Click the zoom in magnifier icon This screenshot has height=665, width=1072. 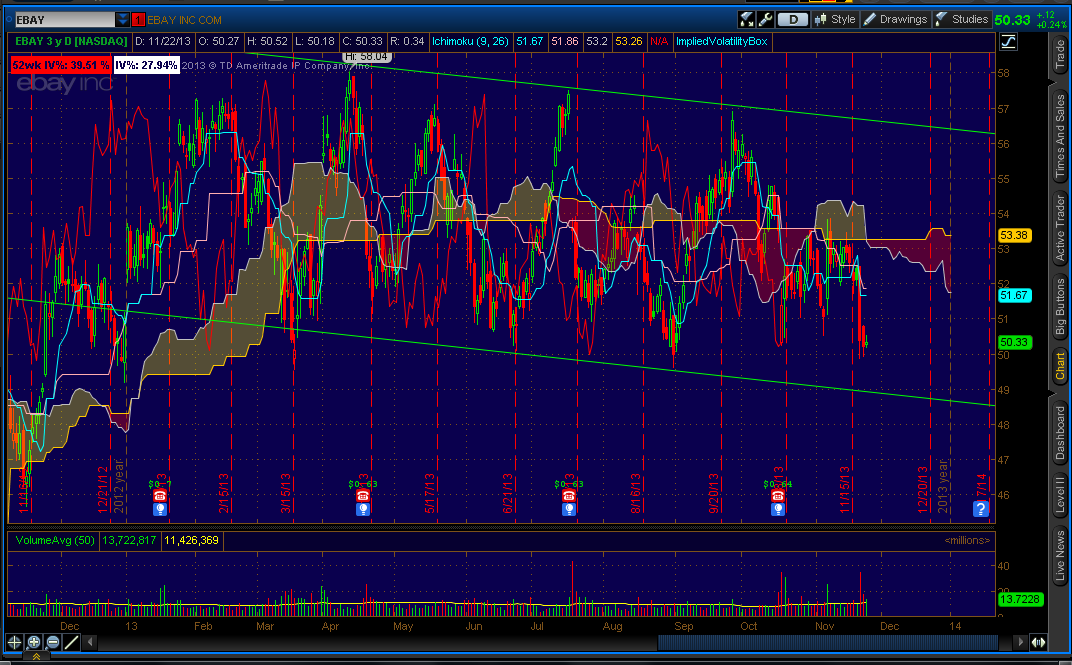[34, 642]
